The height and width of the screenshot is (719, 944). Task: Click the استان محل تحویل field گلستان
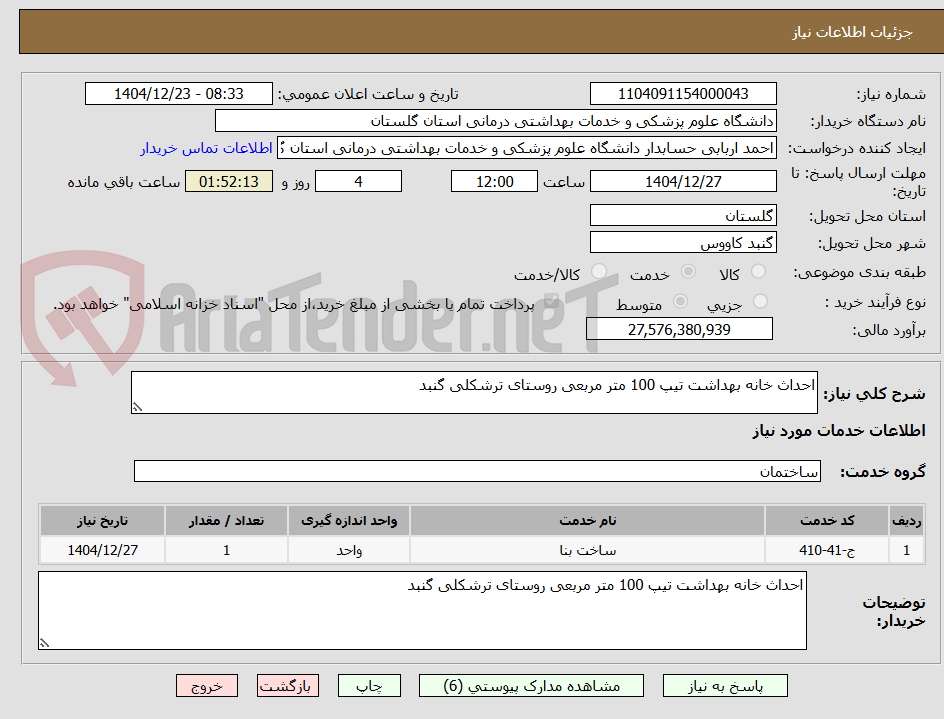683,216
